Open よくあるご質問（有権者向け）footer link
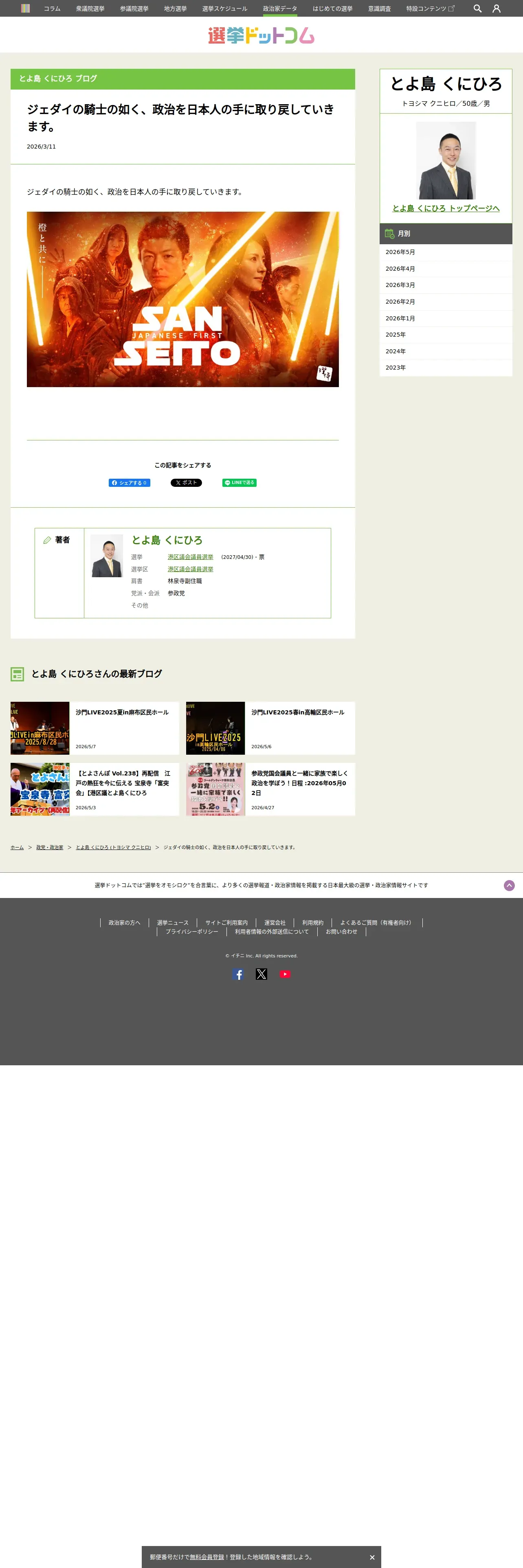Viewport: 523px width, 1568px height. 378,923
